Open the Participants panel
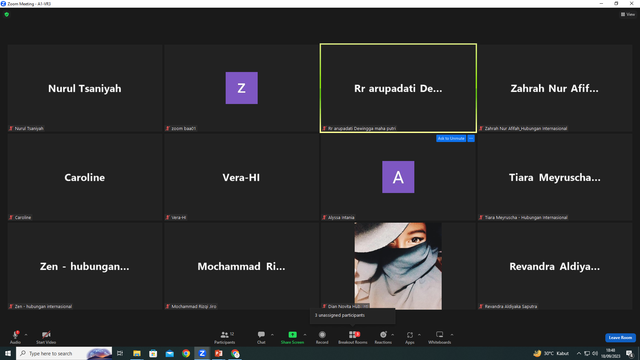The width and height of the screenshot is (640, 360). coord(224,337)
